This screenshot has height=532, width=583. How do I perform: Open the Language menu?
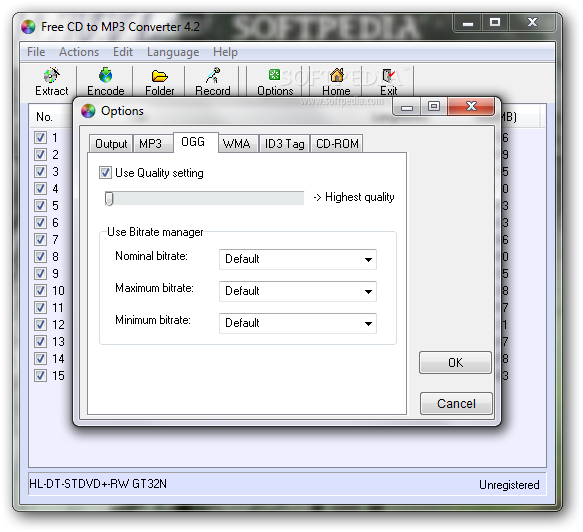tap(173, 52)
